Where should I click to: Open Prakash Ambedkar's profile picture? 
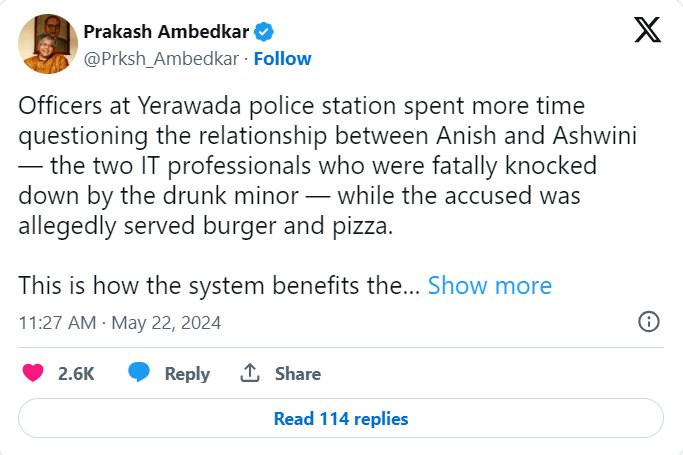[x=48, y=44]
